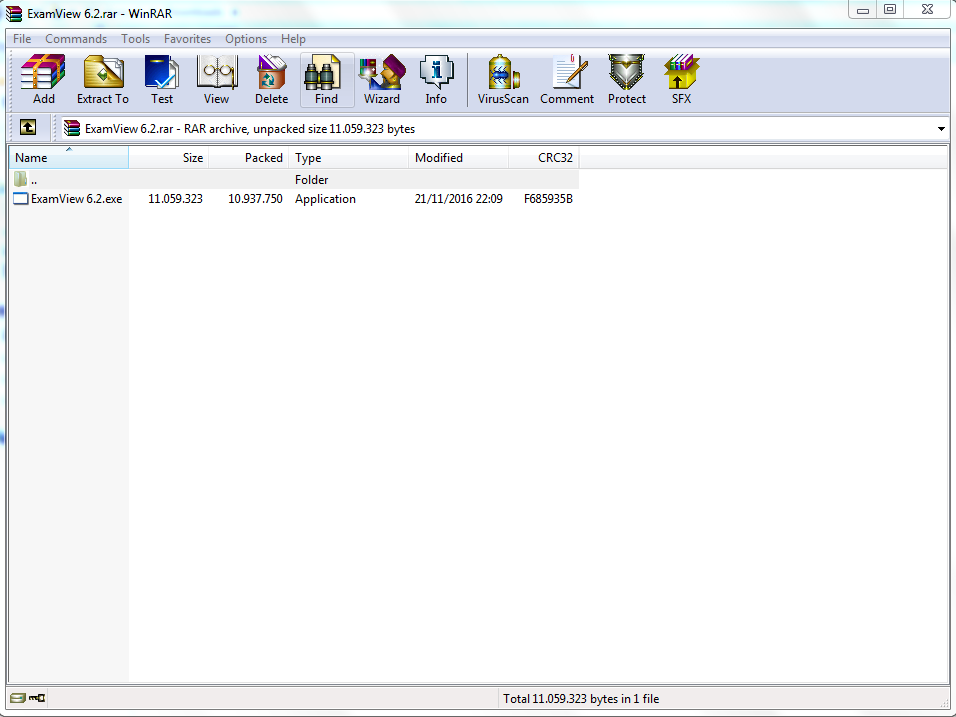Click the Folder type cell

click(312, 179)
